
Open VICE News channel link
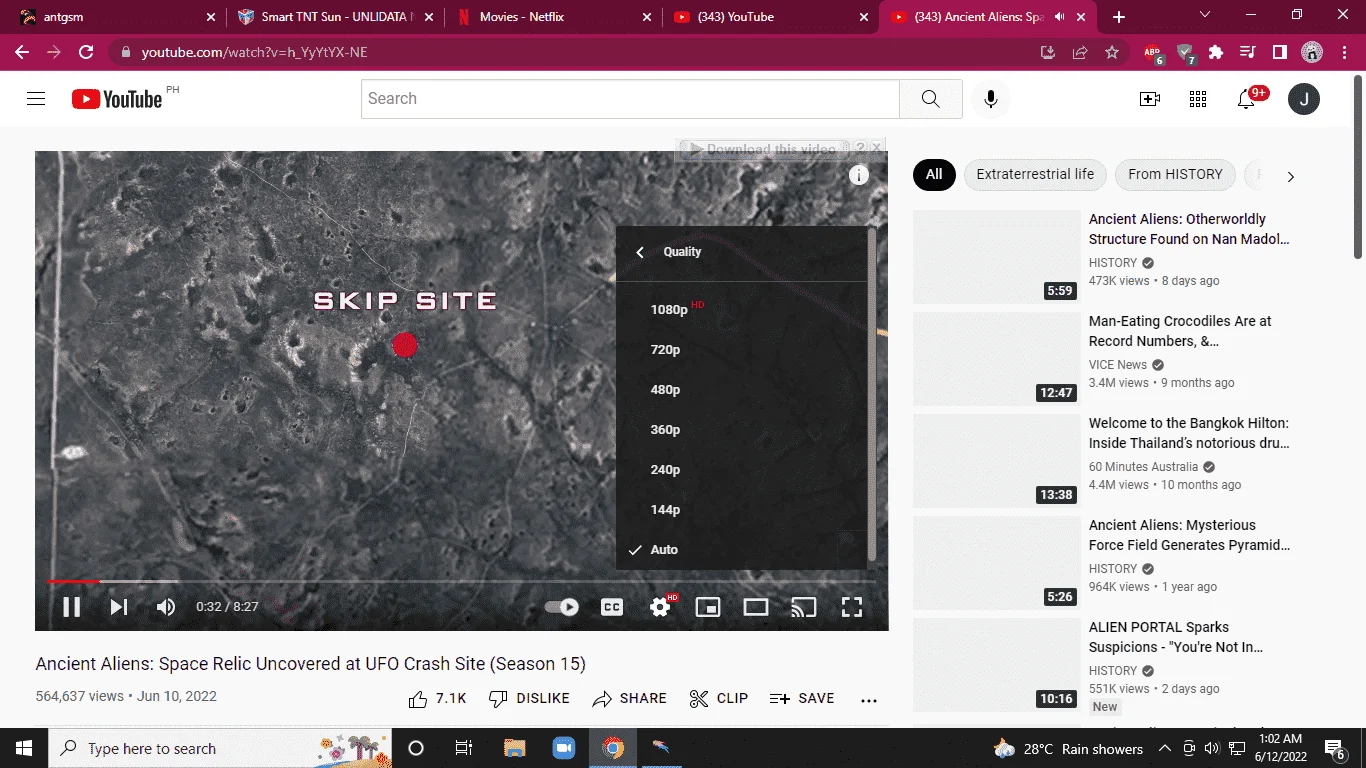pos(1118,365)
